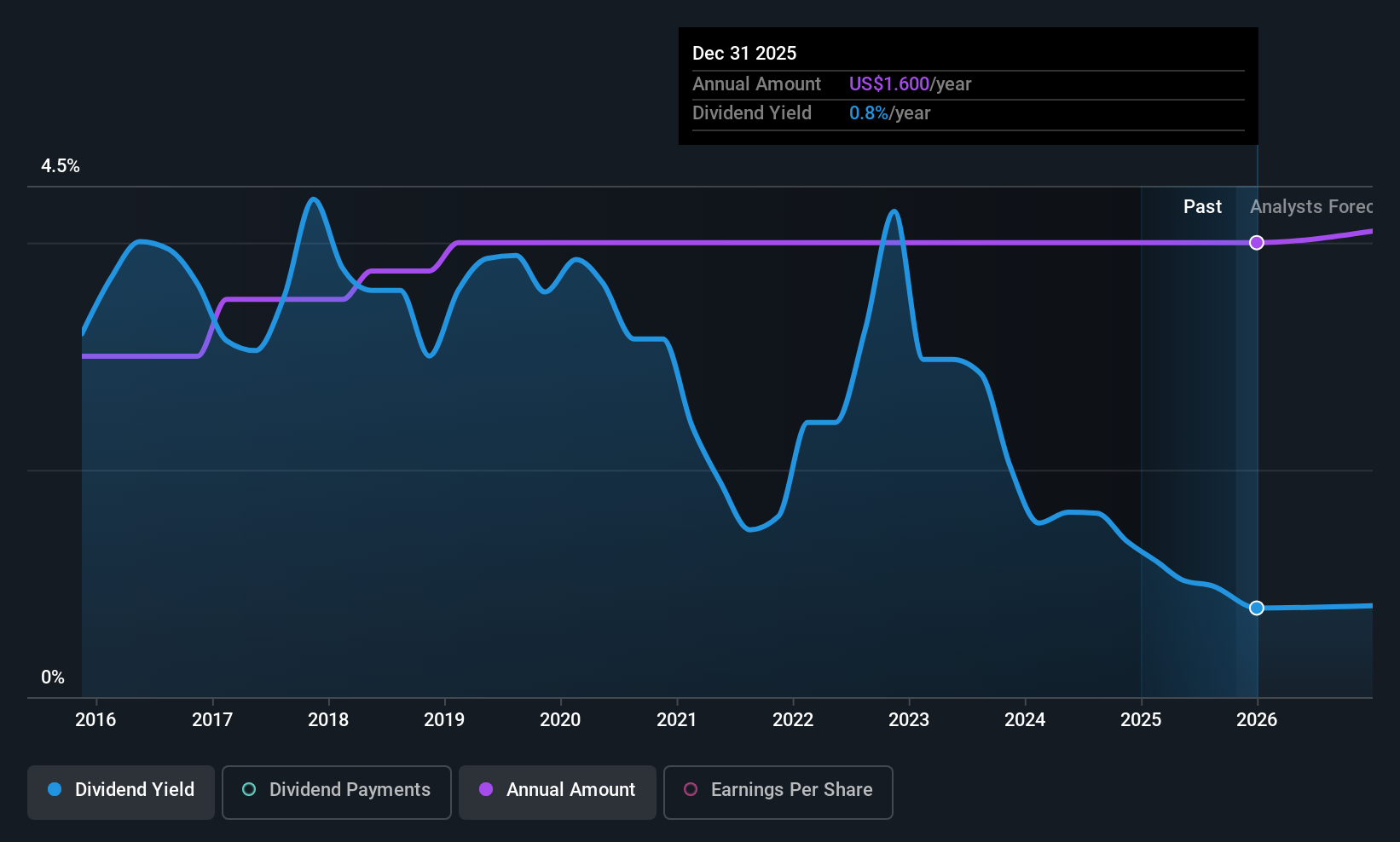Click the blue Dividend Yield legend dot
The width and height of the screenshot is (1400, 842).
pyautogui.click(x=55, y=789)
